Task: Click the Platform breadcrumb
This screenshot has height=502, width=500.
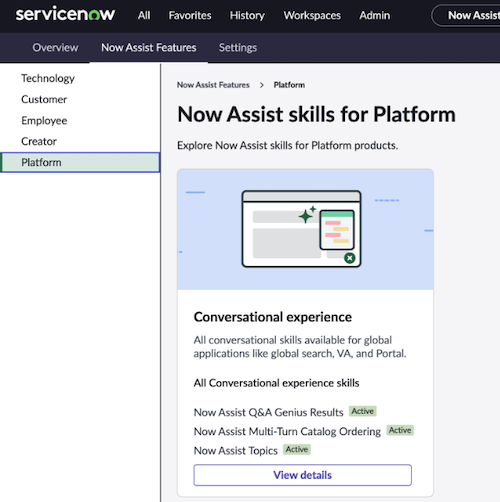Action: [289, 85]
